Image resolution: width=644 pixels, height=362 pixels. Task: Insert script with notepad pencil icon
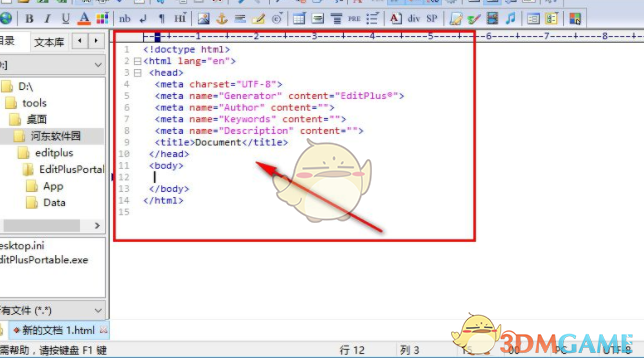(x=455, y=18)
